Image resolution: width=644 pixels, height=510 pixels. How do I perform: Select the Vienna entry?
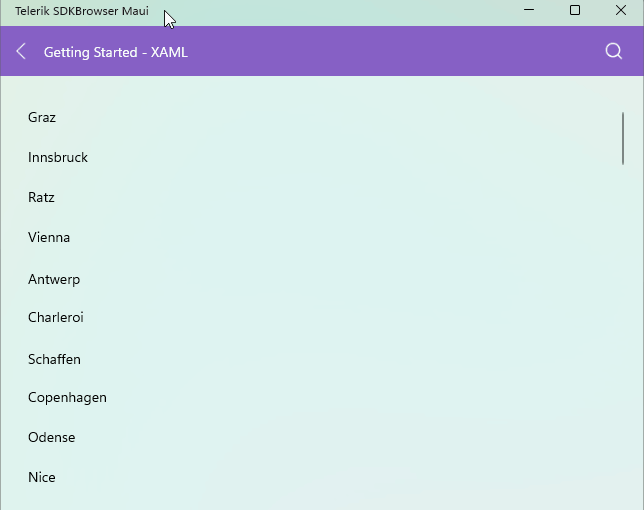49,237
